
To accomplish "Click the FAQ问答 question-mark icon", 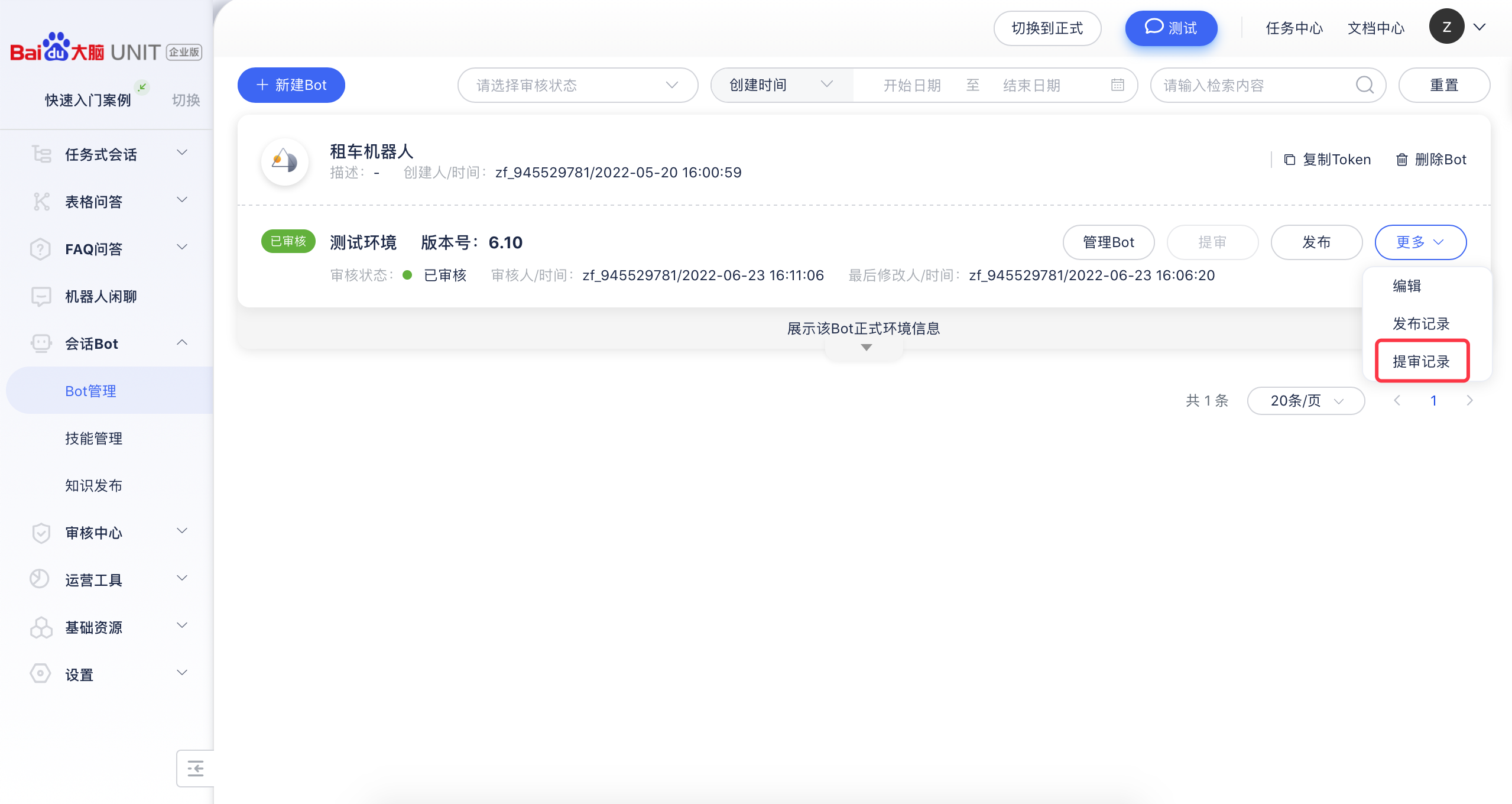I will pyautogui.click(x=41, y=249).
